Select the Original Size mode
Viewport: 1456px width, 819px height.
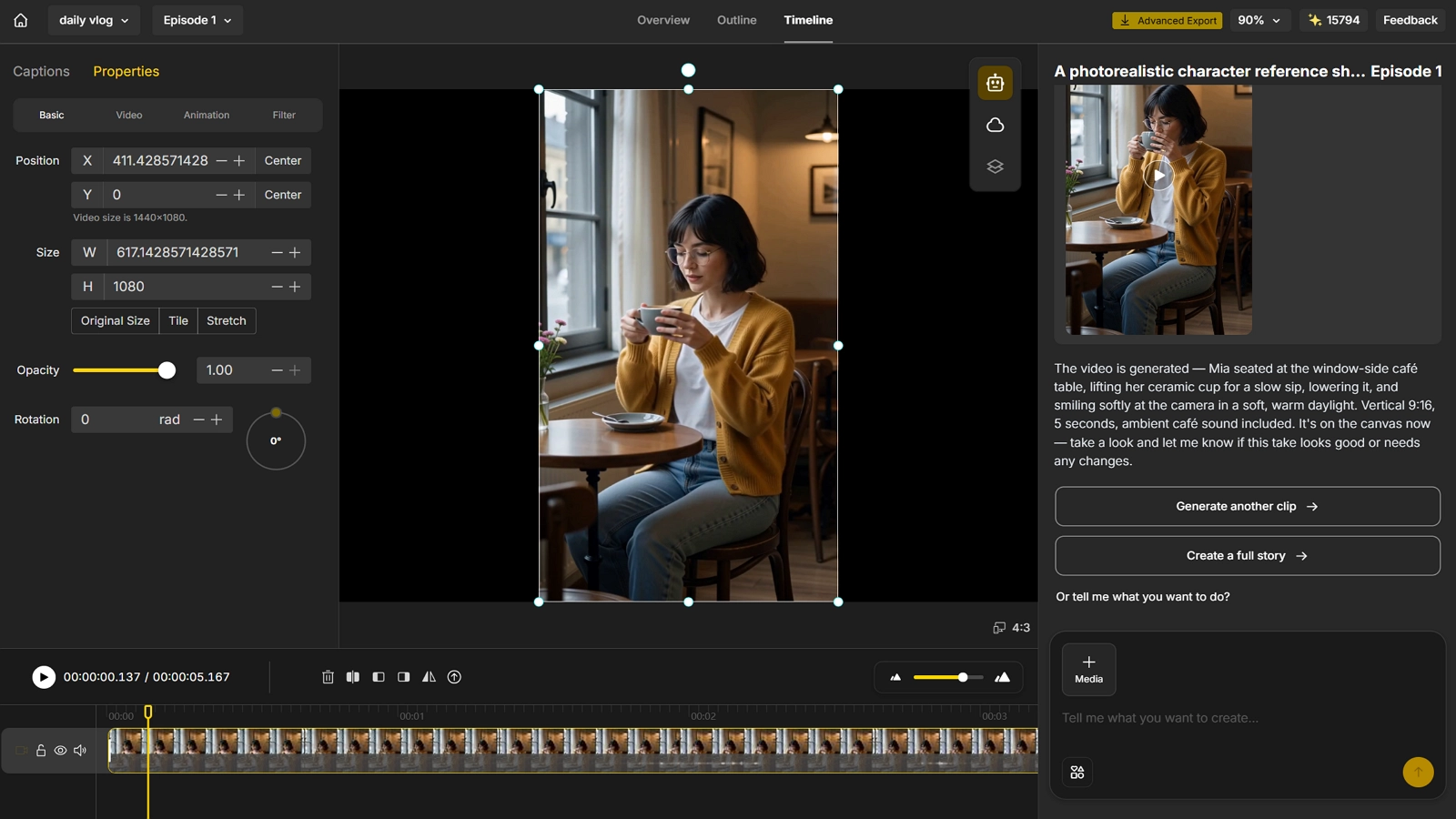115,320
